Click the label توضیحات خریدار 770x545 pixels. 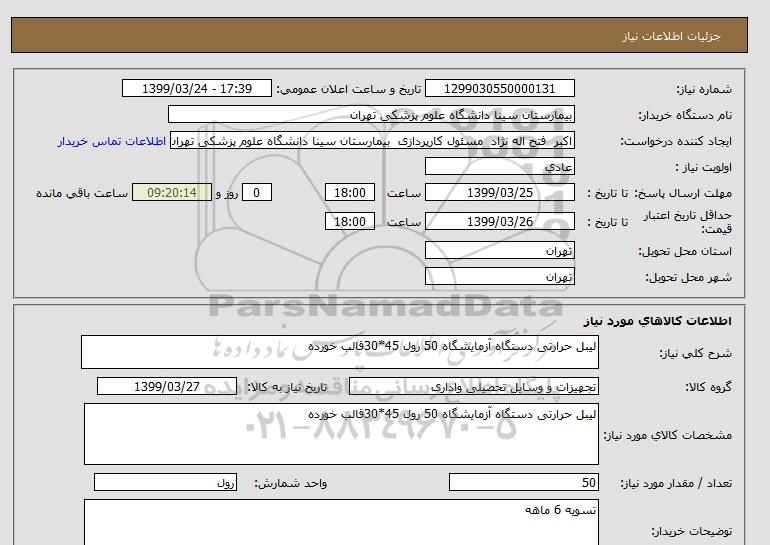click(692, 532)
